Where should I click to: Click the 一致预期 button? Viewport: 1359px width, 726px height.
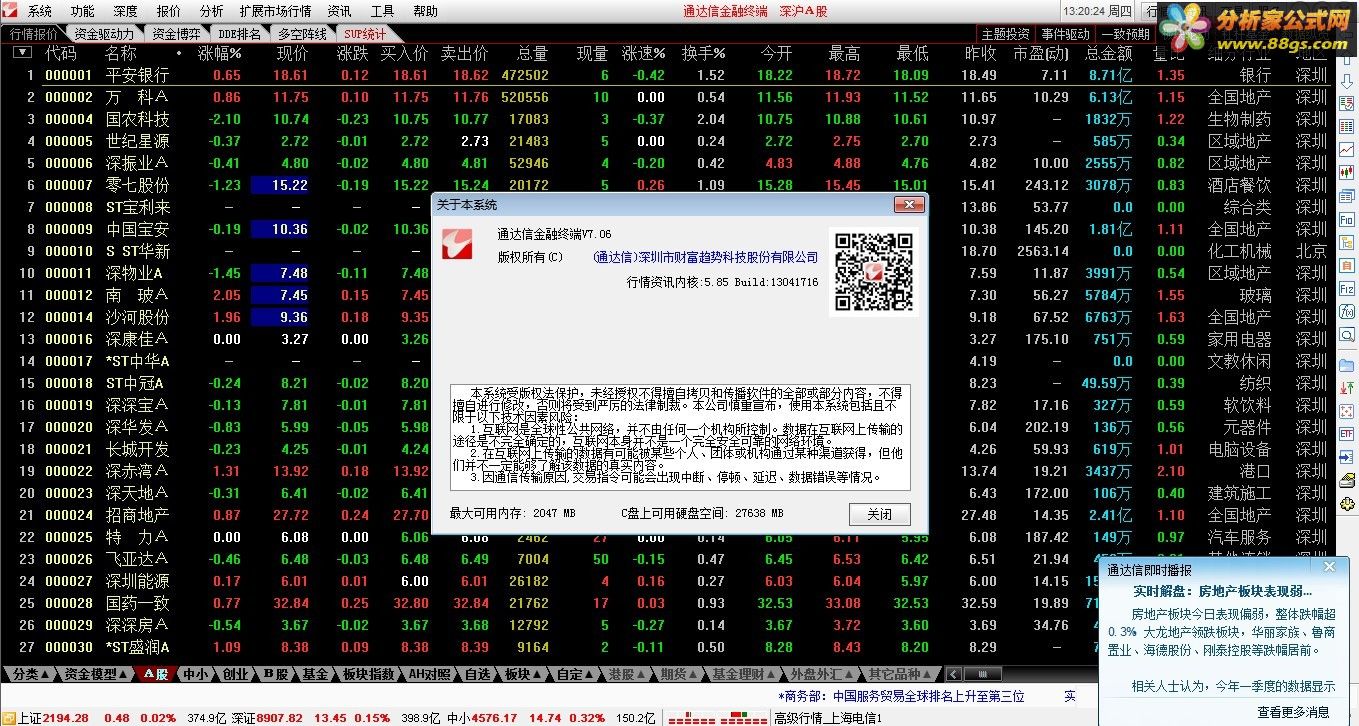click(x=1126, y=33)
